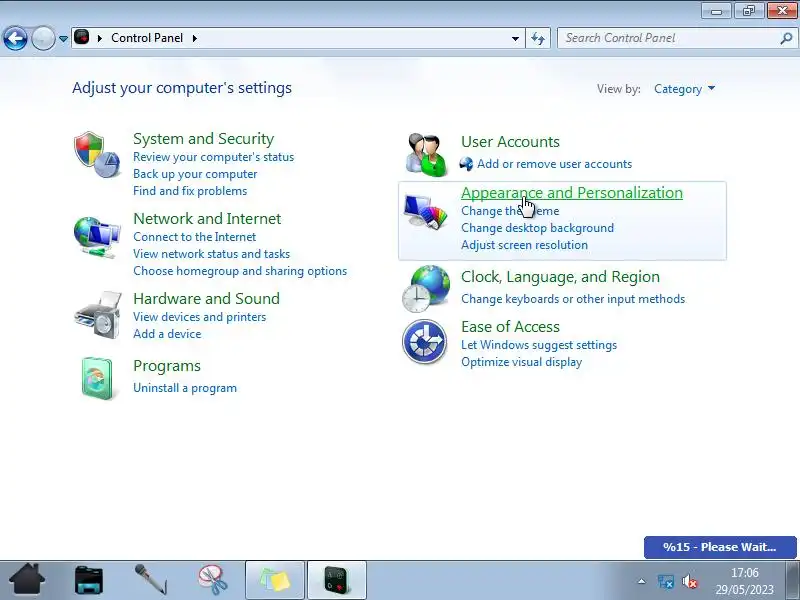Expand the address bar history dropdown
This screenshot has height=600, width=800.
tap(515, 38)
